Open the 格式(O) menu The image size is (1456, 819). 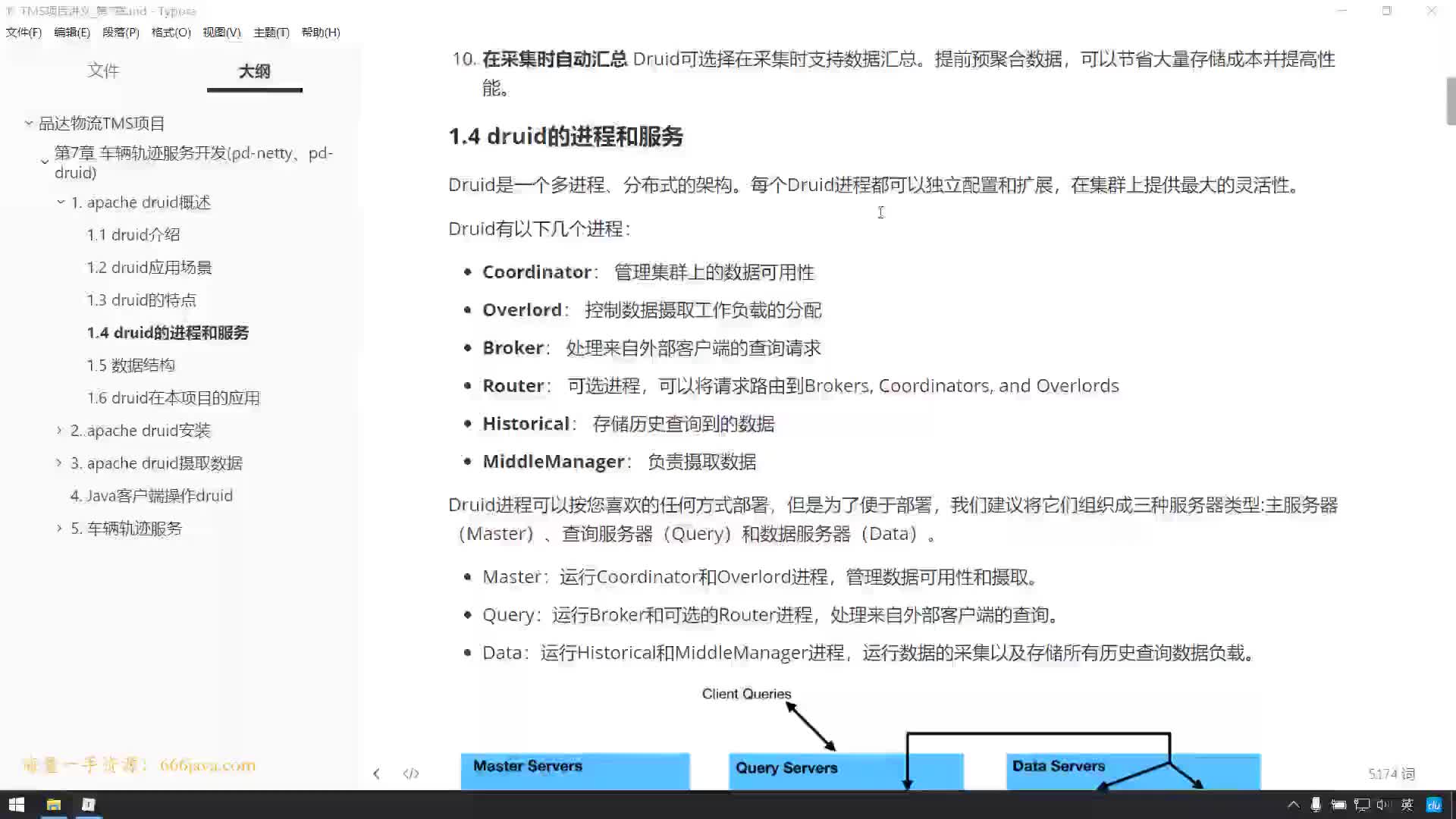coord(171,32)
